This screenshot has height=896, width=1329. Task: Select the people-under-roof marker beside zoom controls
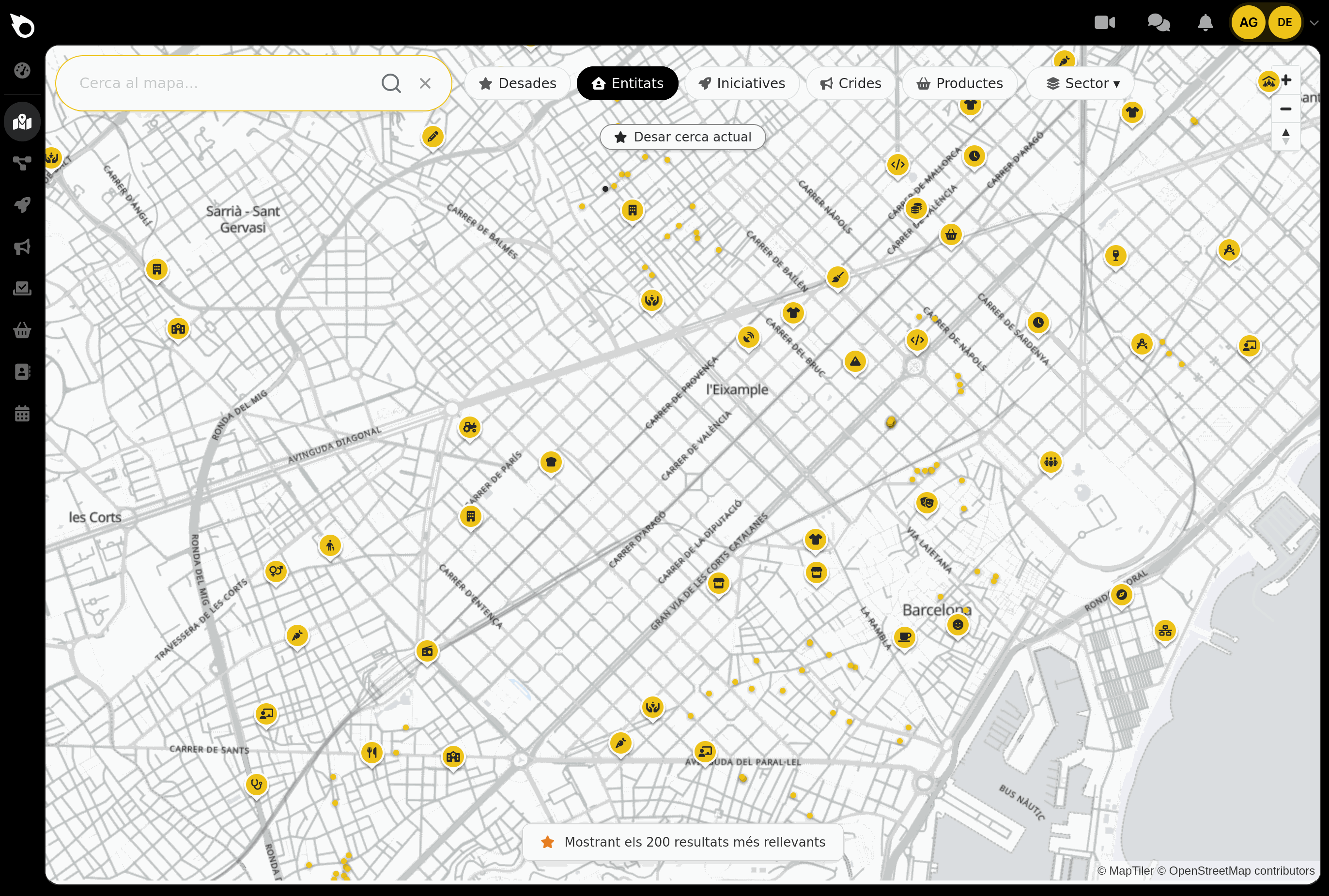point(1268,82)
